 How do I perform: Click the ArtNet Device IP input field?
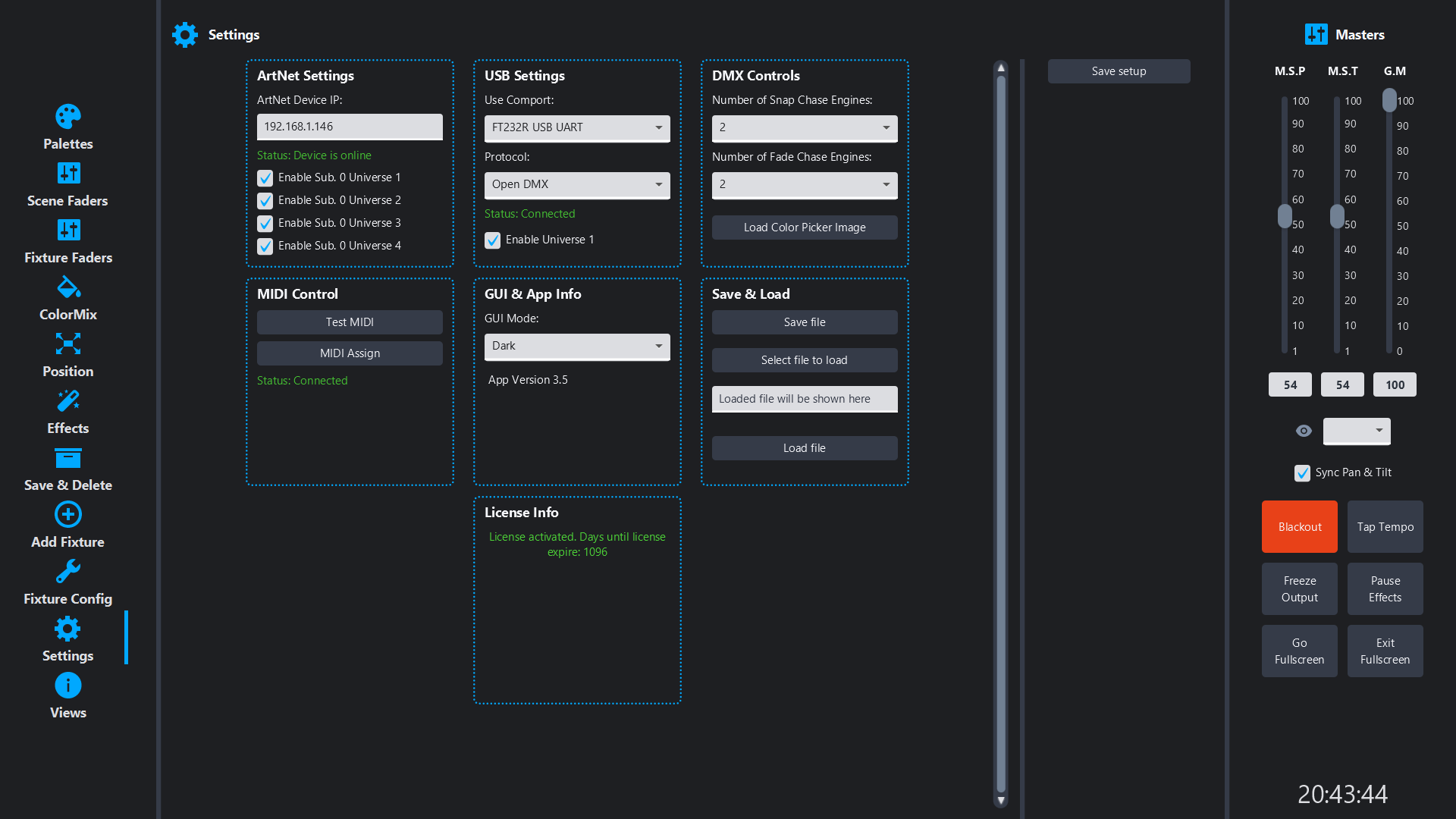(x=350, y=127)
